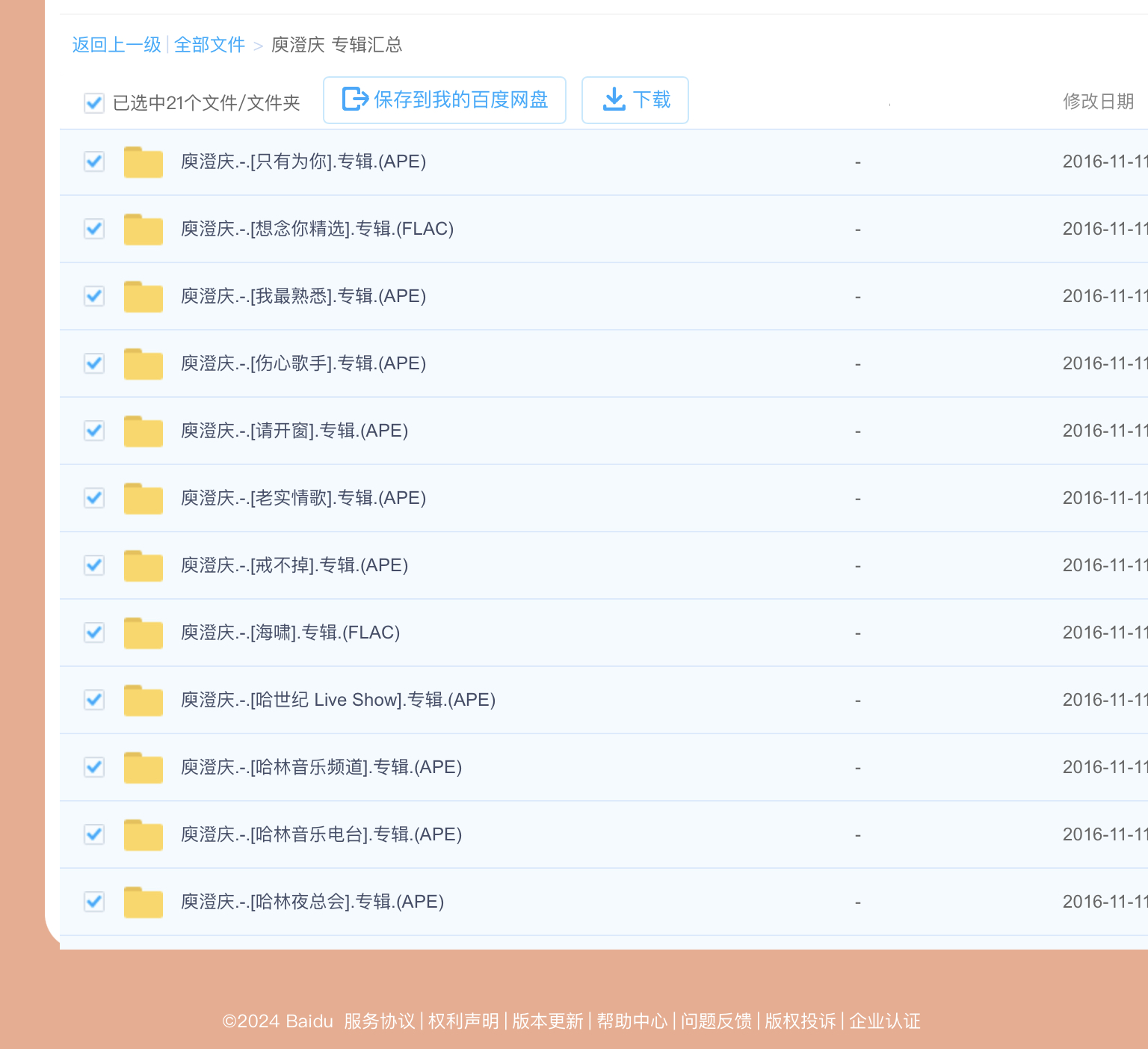Screen dimensions: 1148x1049
Task: Click folder icon for 哈世纪 Live Show album
Action: [143, 701]
